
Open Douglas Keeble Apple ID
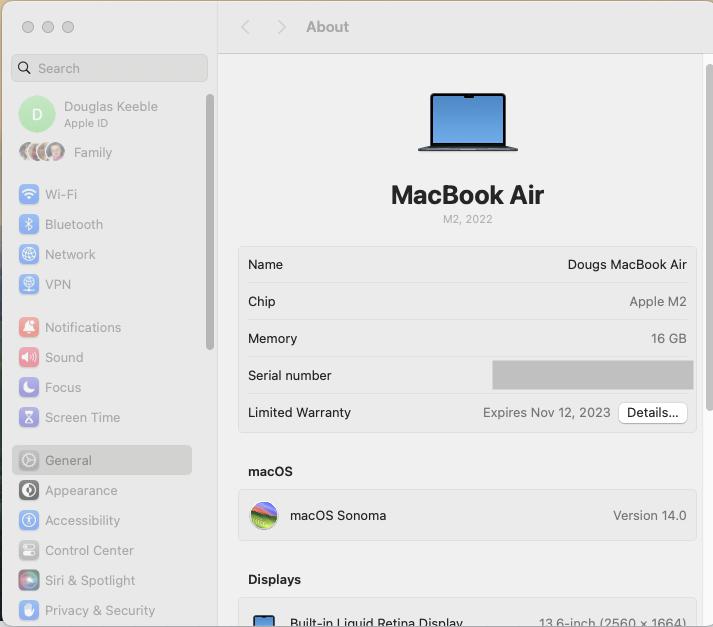point(88,114)
